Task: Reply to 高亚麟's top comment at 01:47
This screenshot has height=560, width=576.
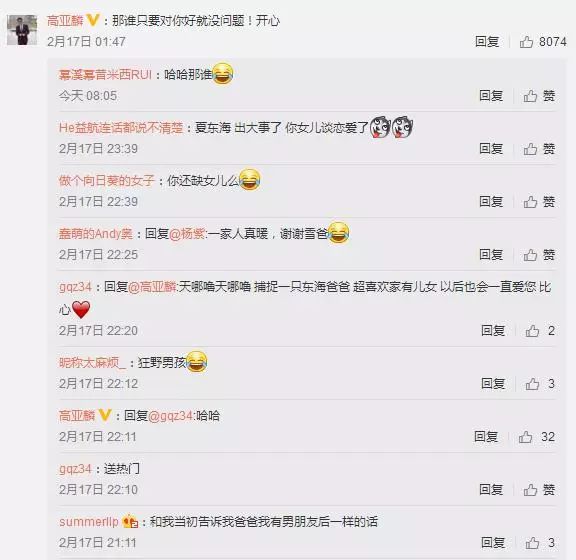Action: click(x=487, y=42)
